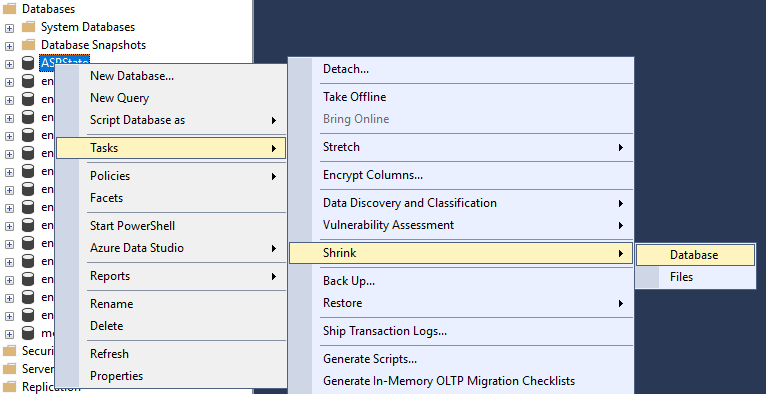Select New Database... from context menu

coord(171,76)
